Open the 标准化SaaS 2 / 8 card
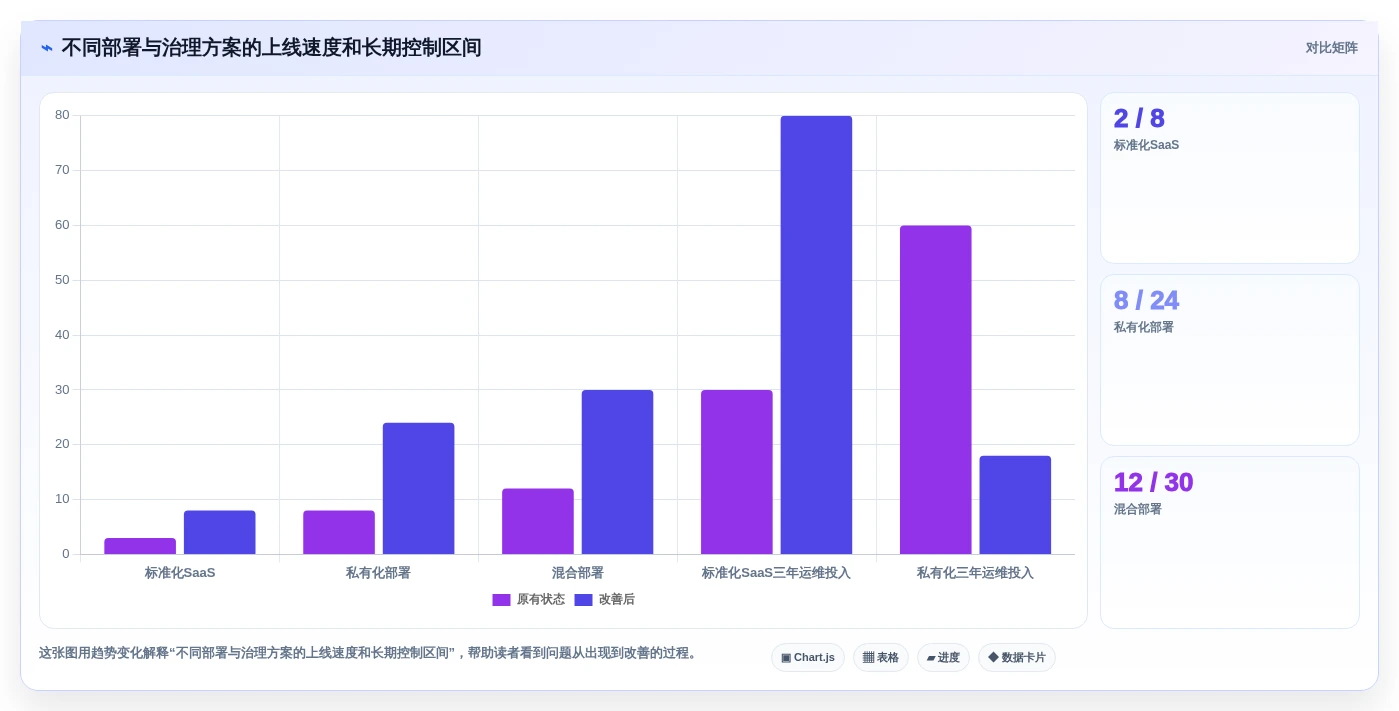Viewport: 1399px width, 711px height. tap(1230, 178)
